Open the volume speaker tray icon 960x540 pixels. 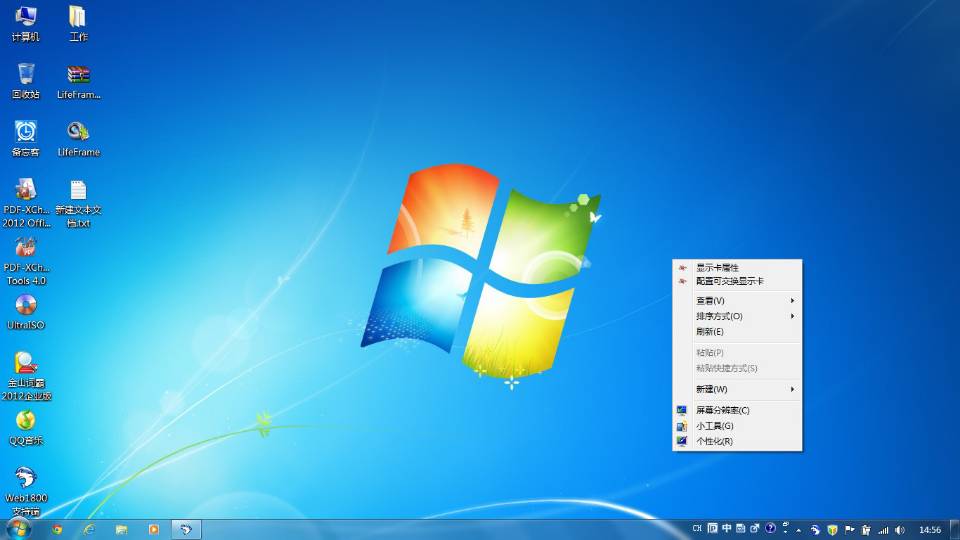900,529
